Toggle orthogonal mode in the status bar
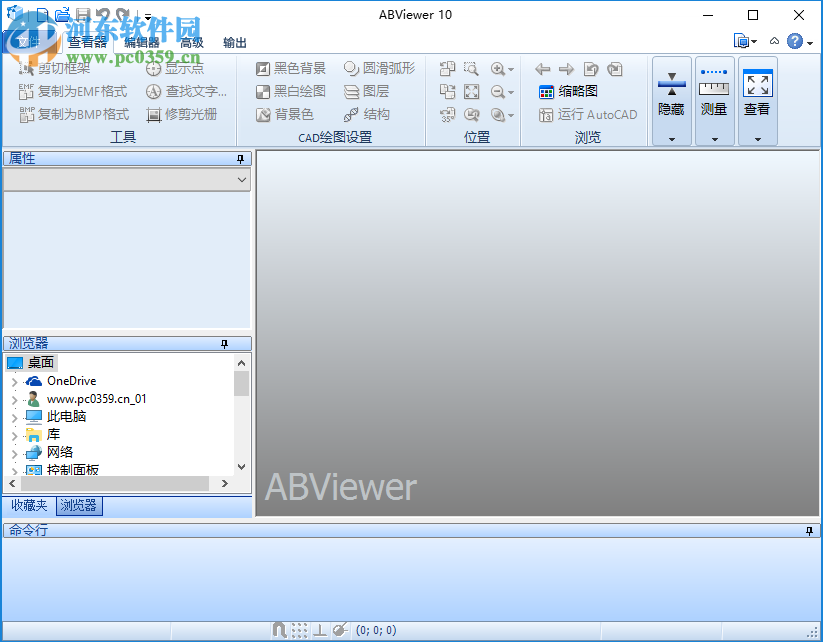The width and height of the screenshot is (823, 642). (x=321, y=629)
